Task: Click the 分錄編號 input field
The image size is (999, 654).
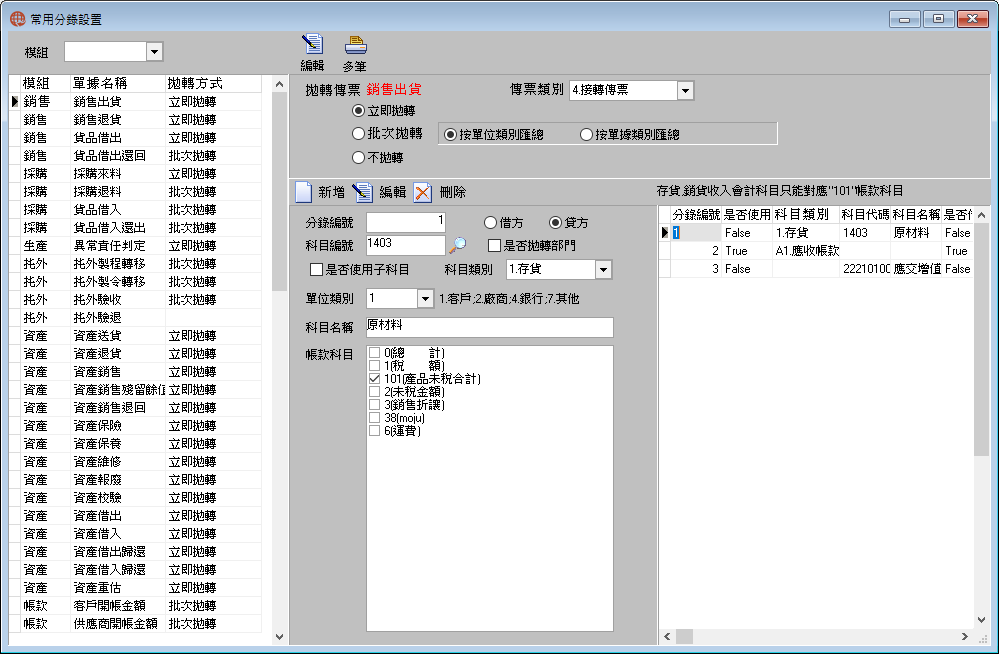Action: [x=406, y=222]
